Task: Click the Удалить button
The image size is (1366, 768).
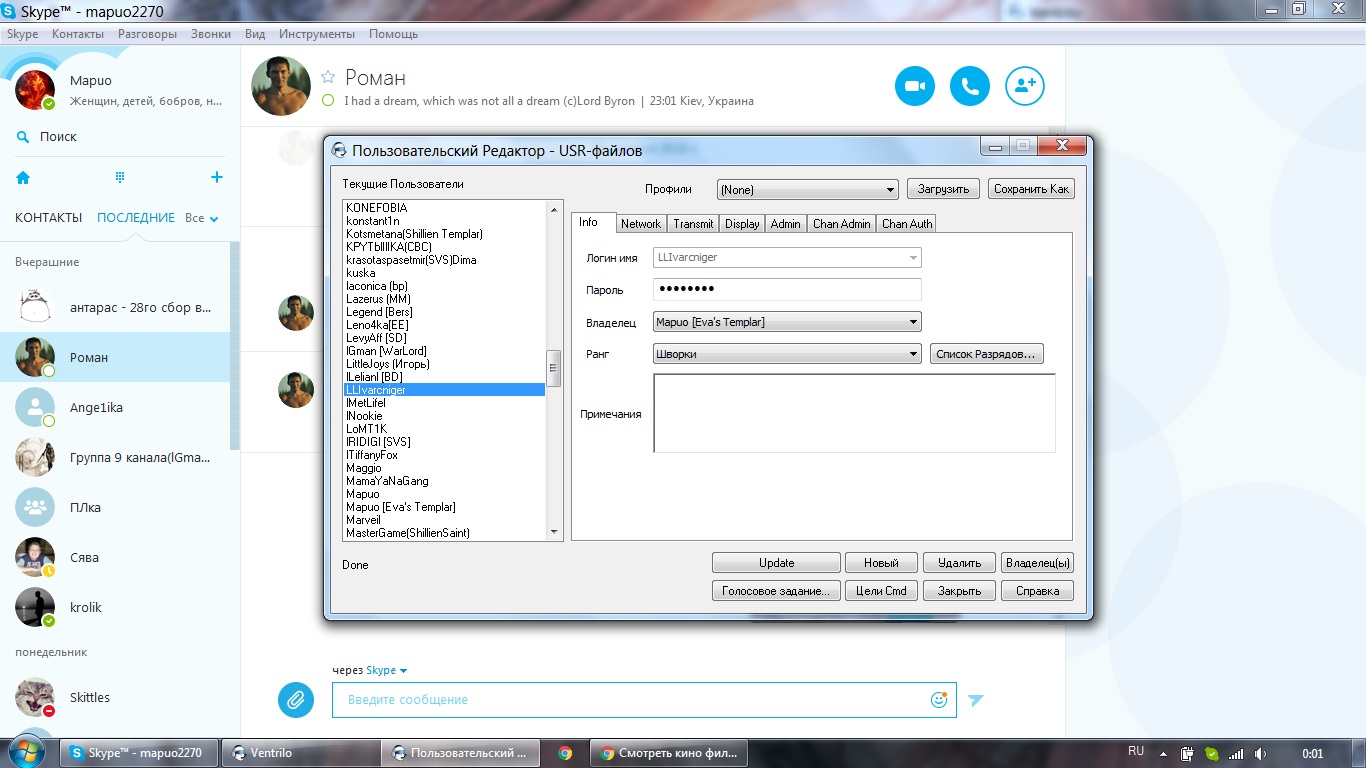Action: pos(959,563)
